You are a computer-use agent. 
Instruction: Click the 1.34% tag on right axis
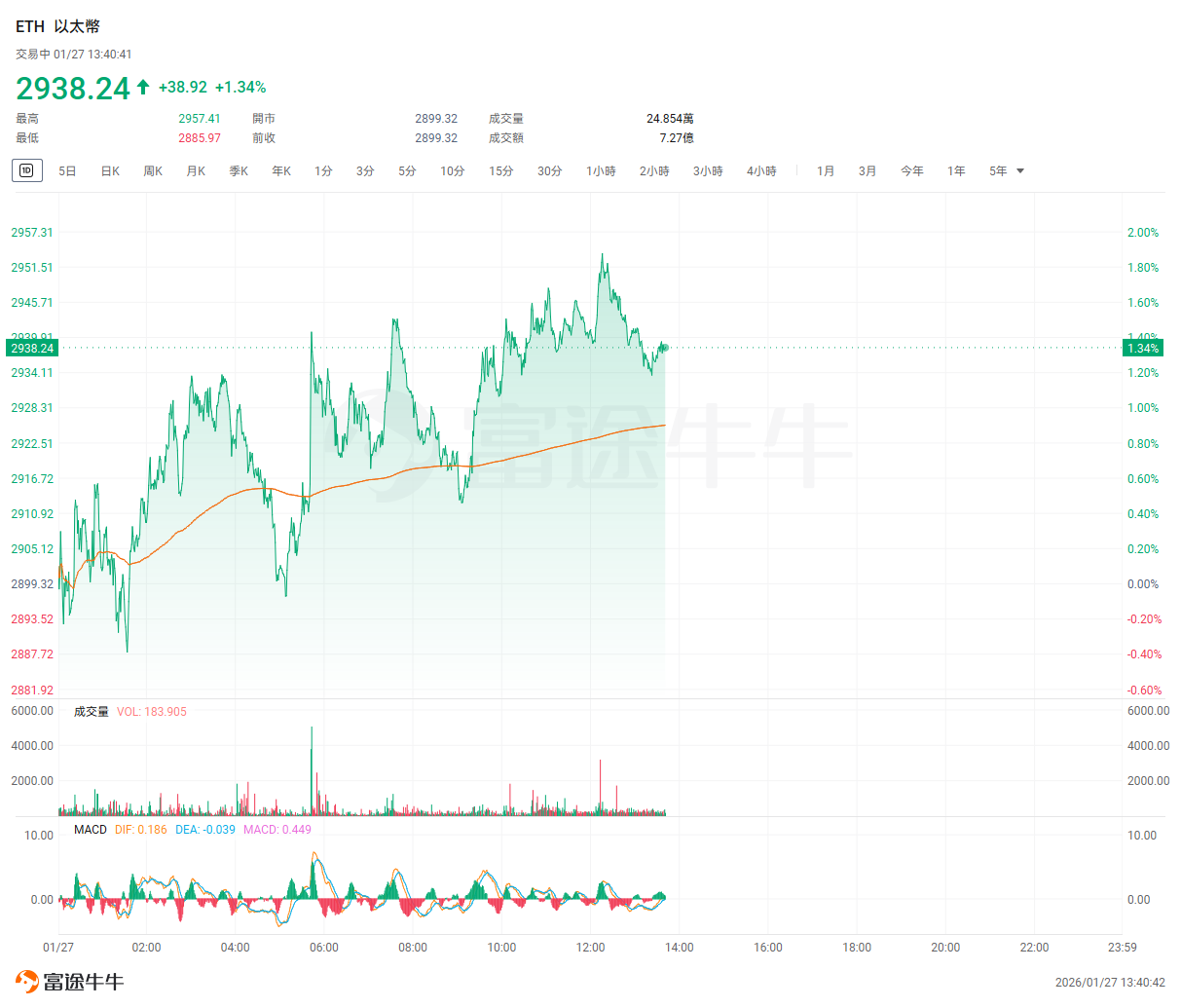(x=1142, y=348)
